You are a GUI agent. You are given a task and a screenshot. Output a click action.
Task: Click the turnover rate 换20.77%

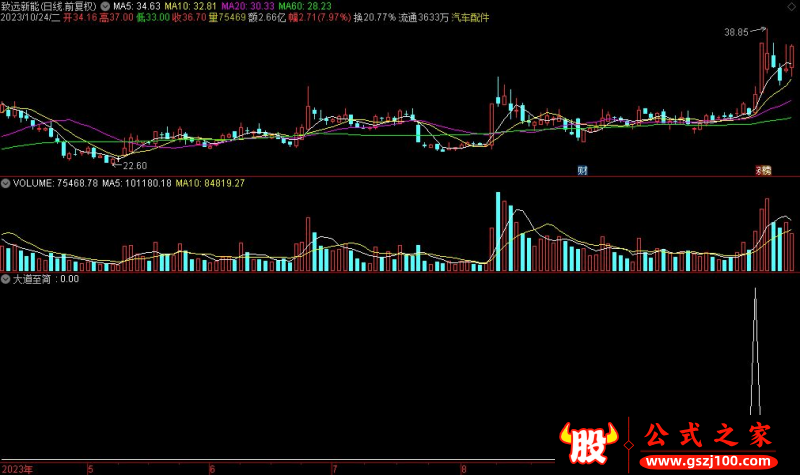click(374, 17)
